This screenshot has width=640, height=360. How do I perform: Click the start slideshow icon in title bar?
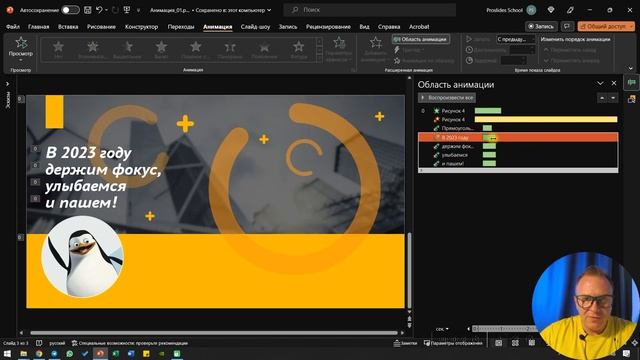(x=127, y=10)
